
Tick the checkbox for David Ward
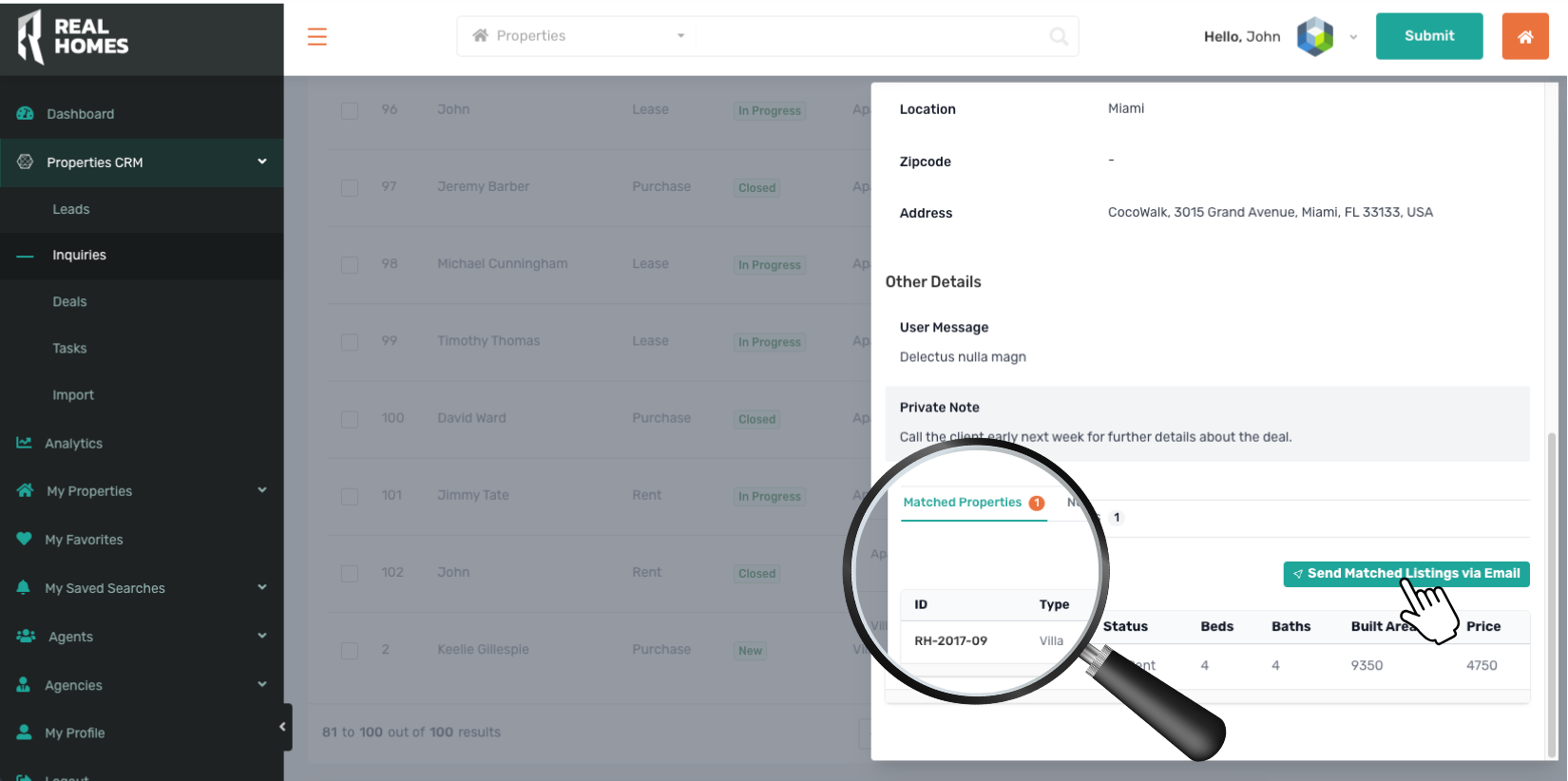coord(350,419)
